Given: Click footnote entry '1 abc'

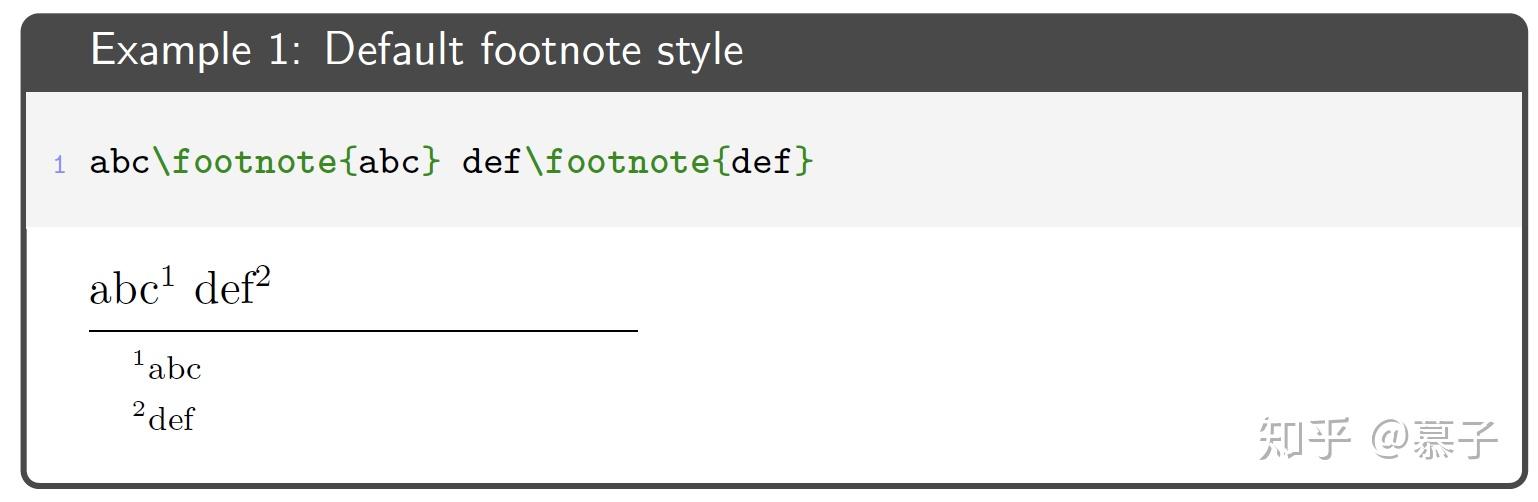Looking at the screenshot, I should (x=167, y=366).
